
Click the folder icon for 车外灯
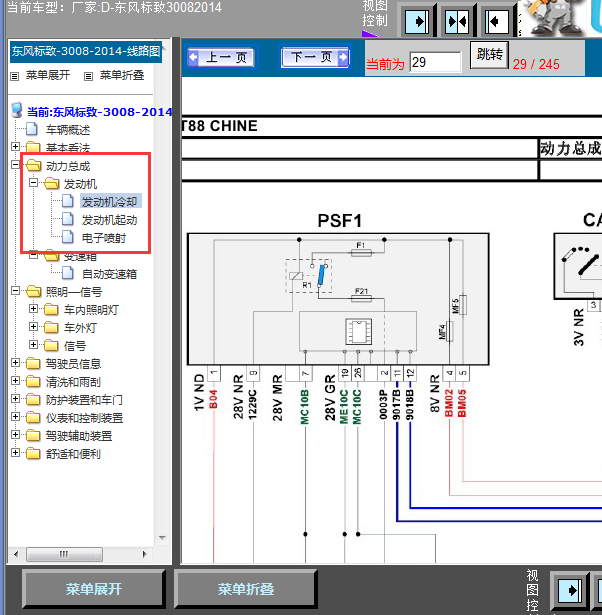52,328
